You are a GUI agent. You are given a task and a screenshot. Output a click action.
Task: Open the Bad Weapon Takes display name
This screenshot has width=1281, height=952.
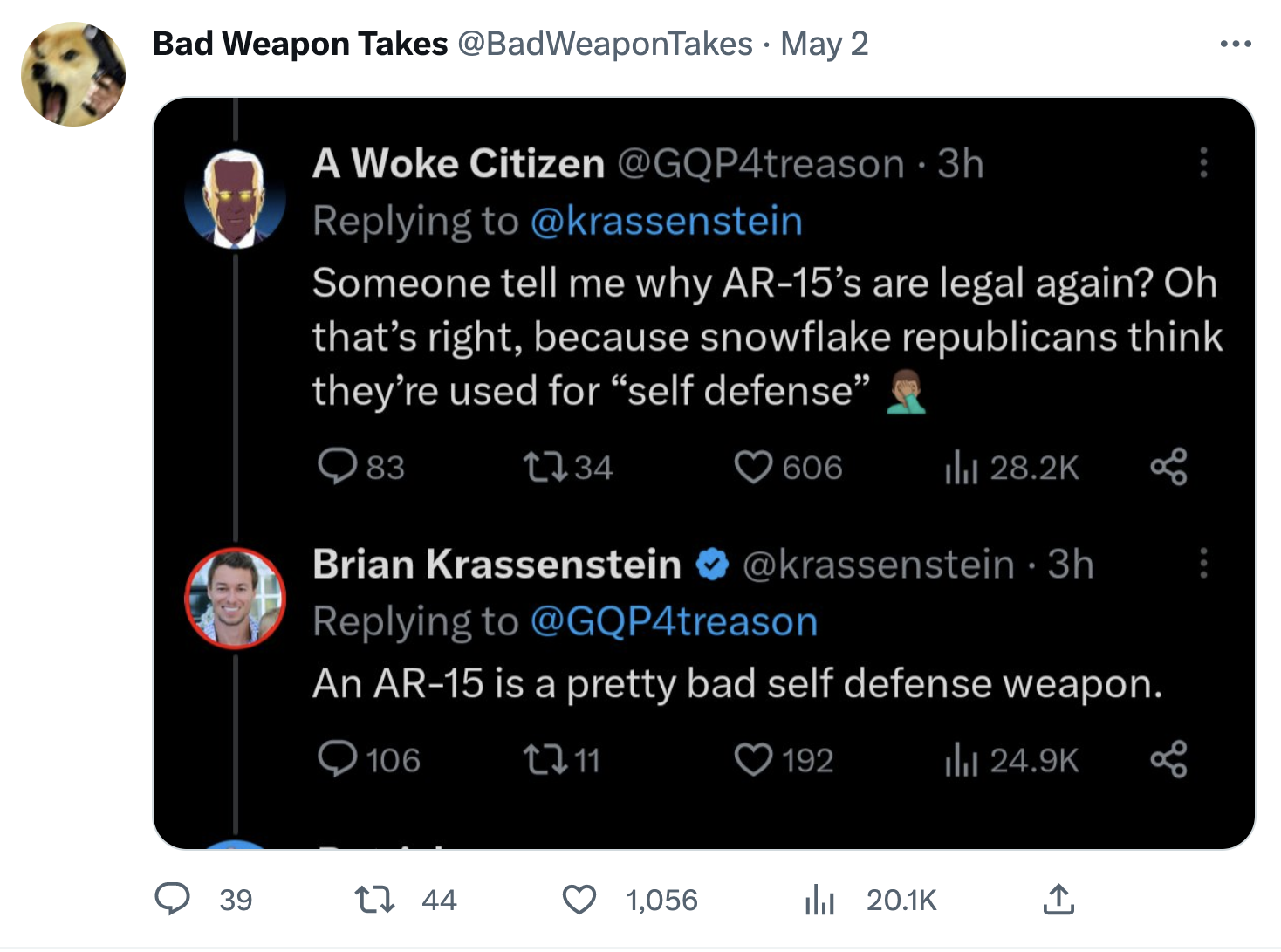(300, 44)
